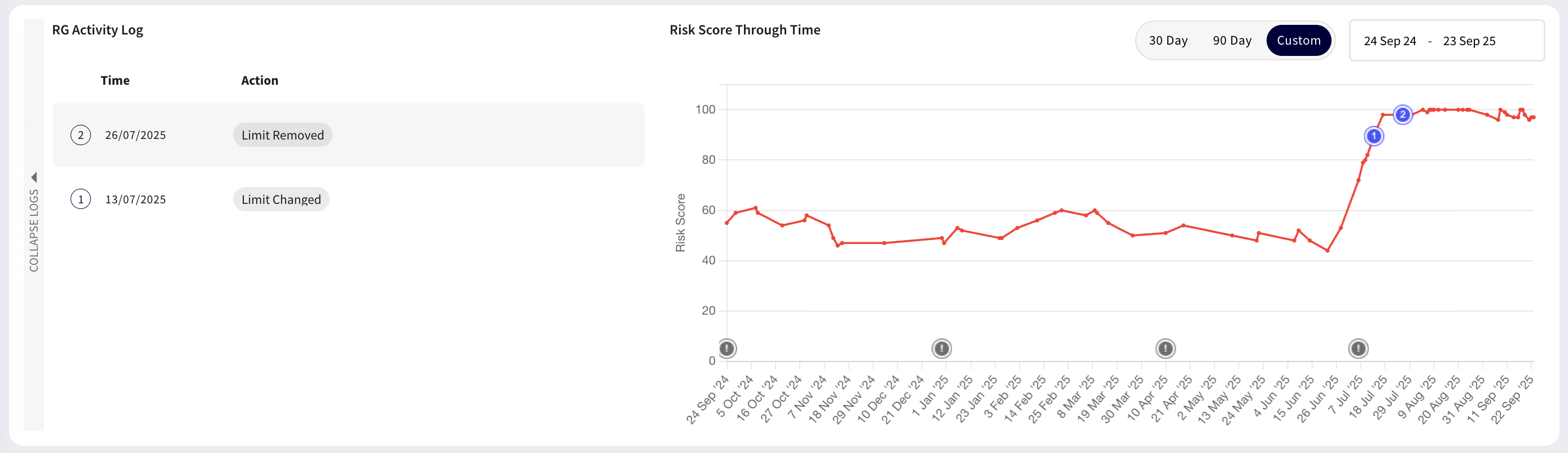Screen dimensions: 1568x453
Task: Select the Custom range option
Action: pyautogui.click(x=1298, y=41)
